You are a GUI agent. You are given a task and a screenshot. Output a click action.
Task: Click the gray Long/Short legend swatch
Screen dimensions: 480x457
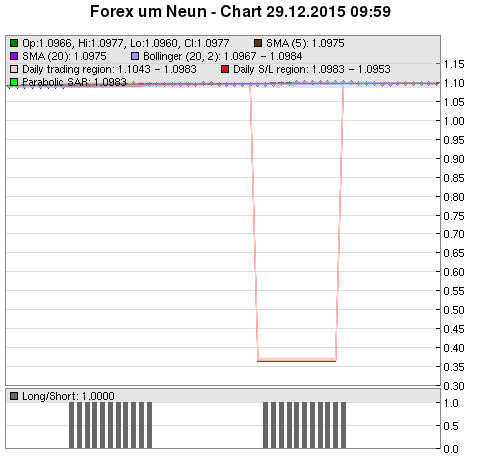(x=14, y=396)
